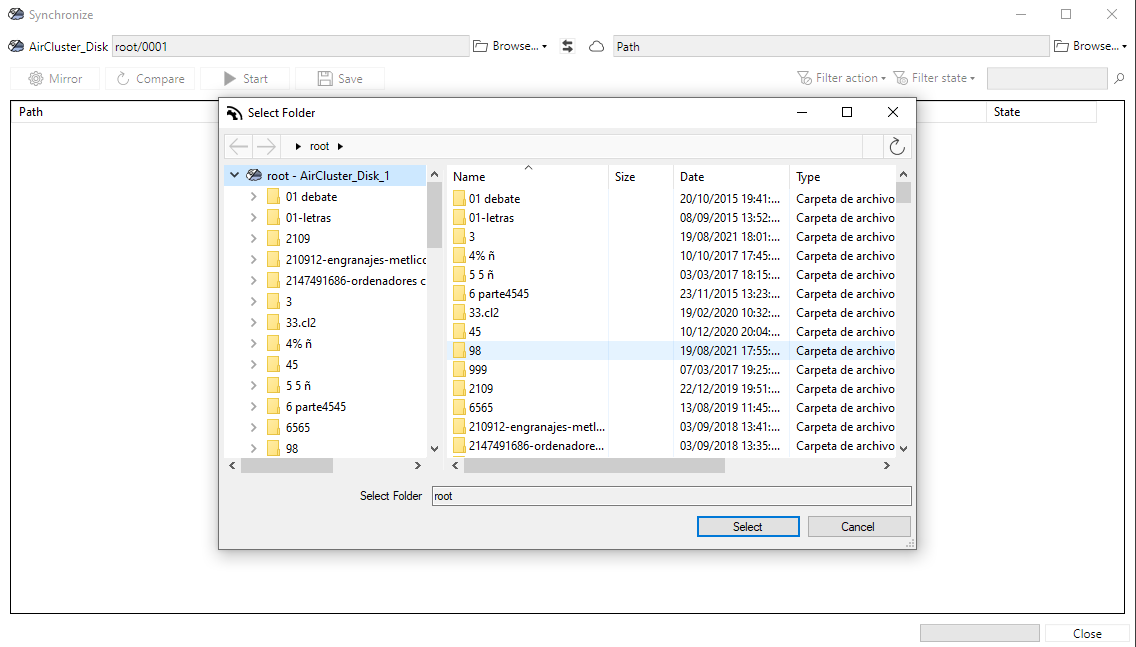1136x647 pixels.
Task: Click the back navigation arrow in Select Folder
Action: pos(238,146)
